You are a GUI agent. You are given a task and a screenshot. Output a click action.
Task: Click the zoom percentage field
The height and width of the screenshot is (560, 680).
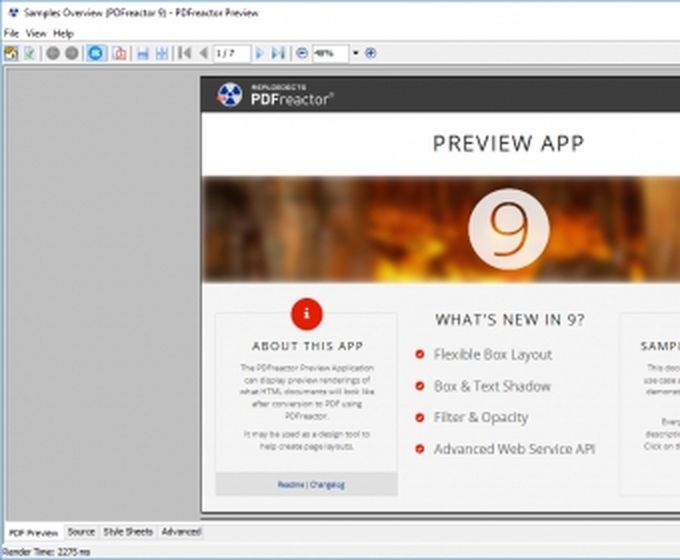coord(330,53)
